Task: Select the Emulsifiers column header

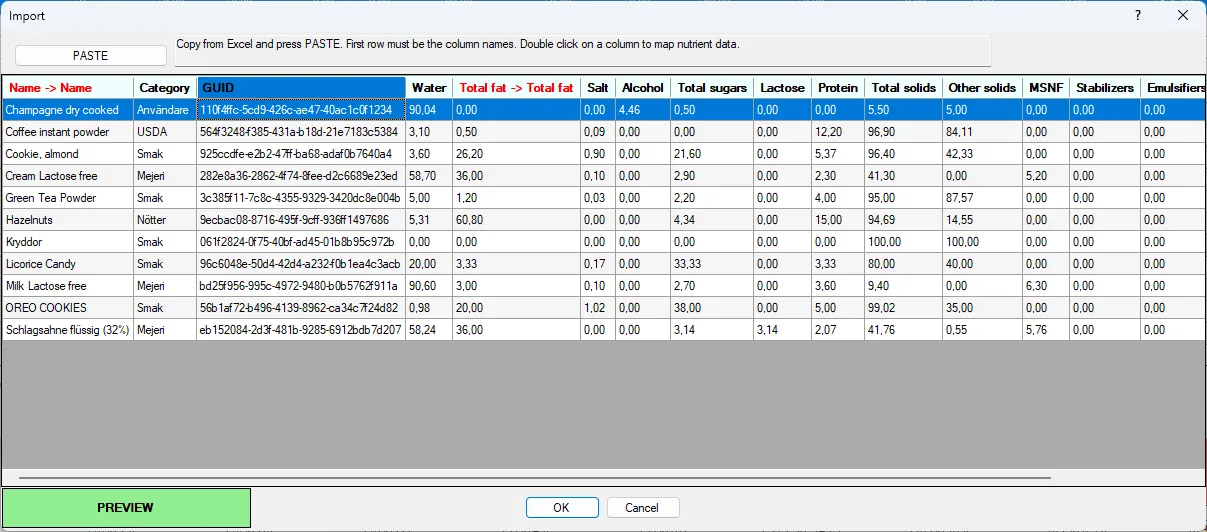Action: (1173, 88)
